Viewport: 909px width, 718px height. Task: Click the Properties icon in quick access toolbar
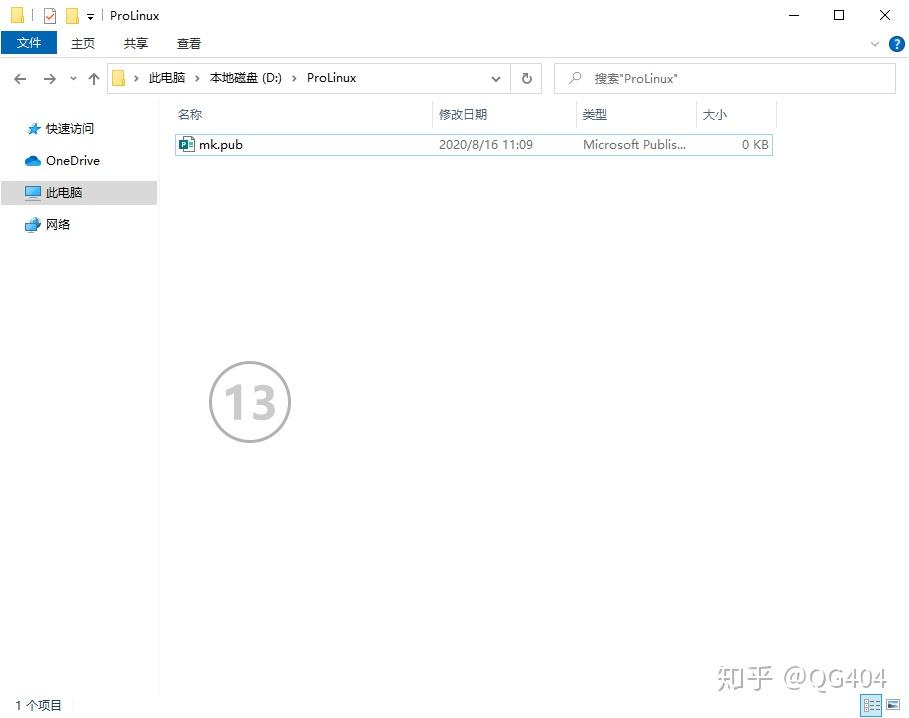[x=50, y=16]
